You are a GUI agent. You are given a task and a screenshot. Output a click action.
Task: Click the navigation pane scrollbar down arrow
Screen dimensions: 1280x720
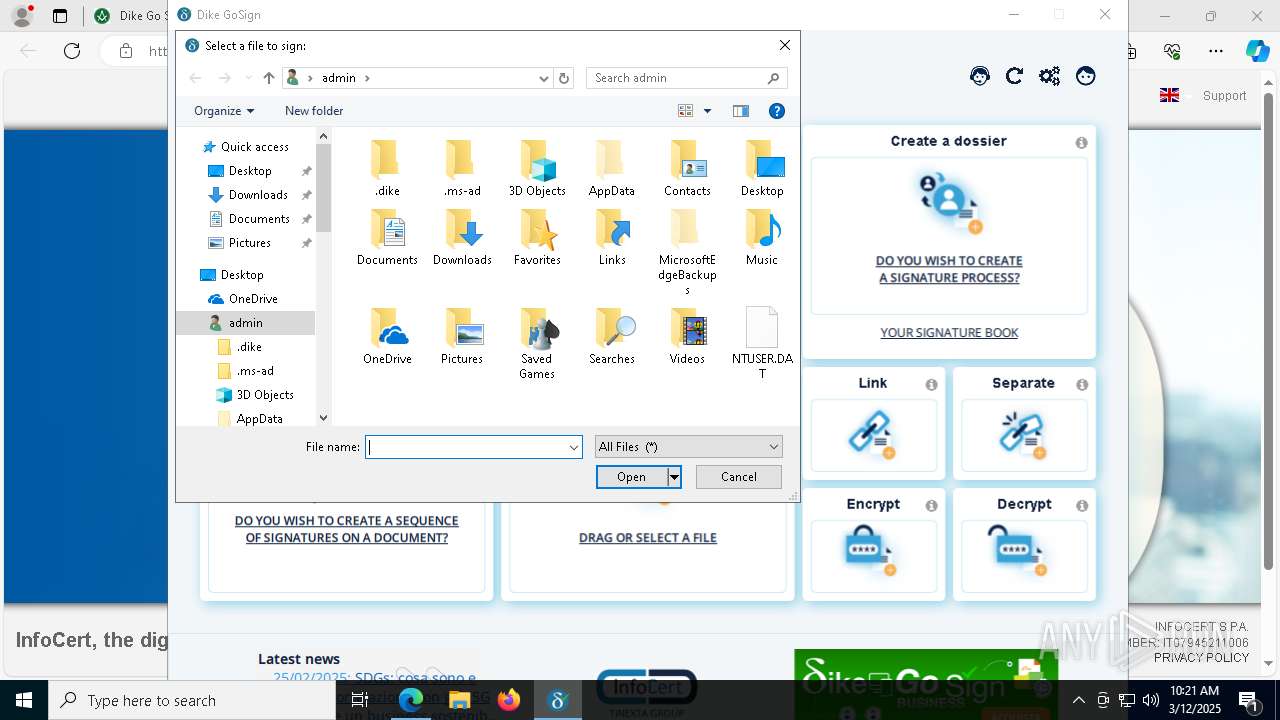point(323,418)
